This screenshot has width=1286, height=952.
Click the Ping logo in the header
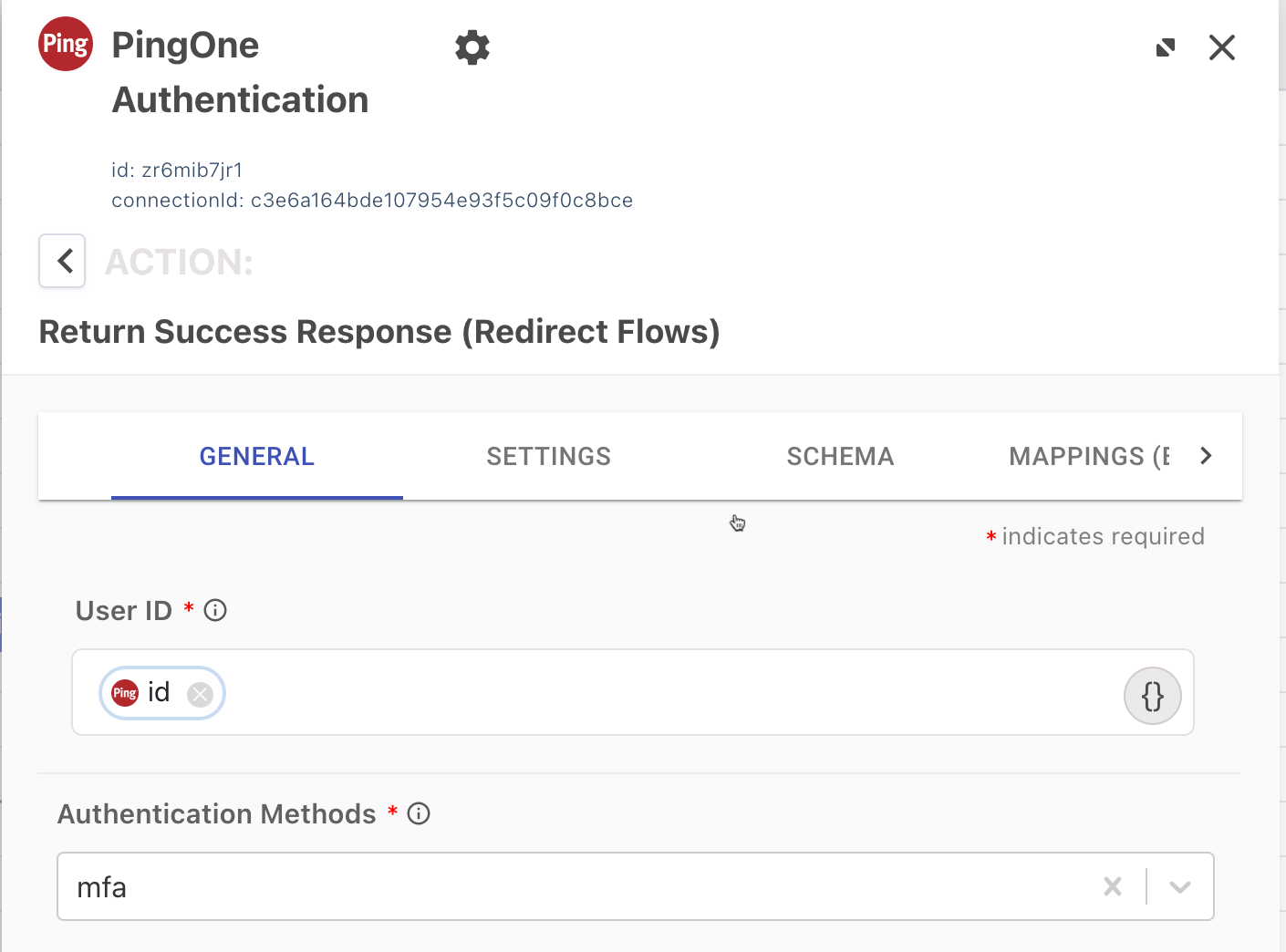point(66,44)
